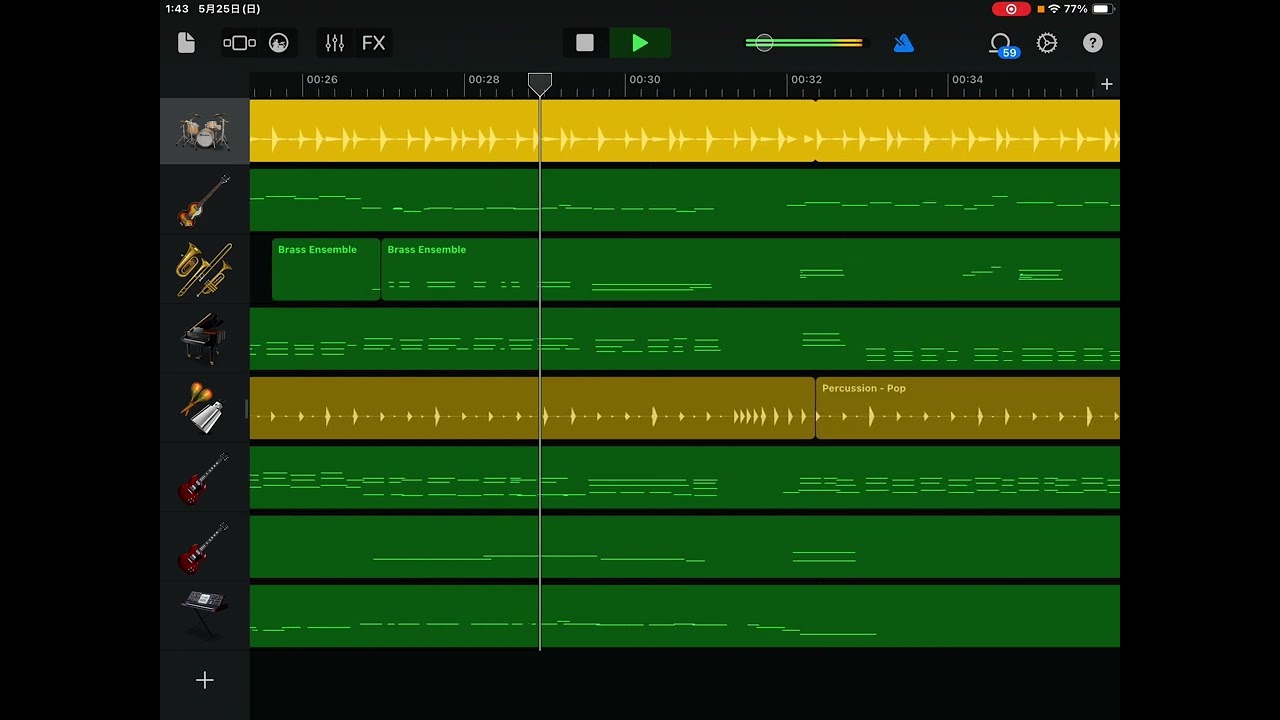Open track controls mixer sliders
The width and height of the screenshot is (1280, 720).
point(334,43)
